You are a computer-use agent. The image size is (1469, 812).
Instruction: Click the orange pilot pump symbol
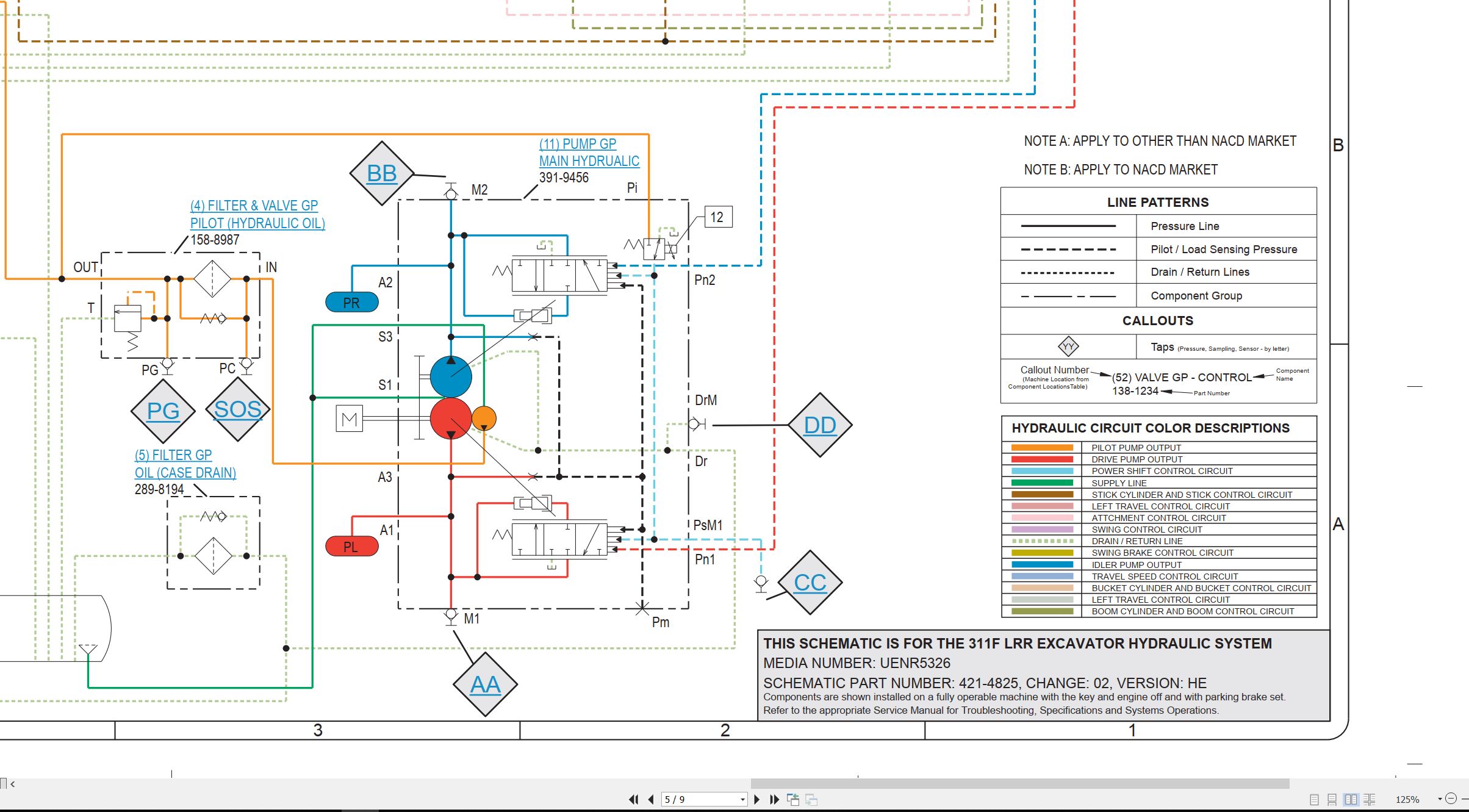484,419
